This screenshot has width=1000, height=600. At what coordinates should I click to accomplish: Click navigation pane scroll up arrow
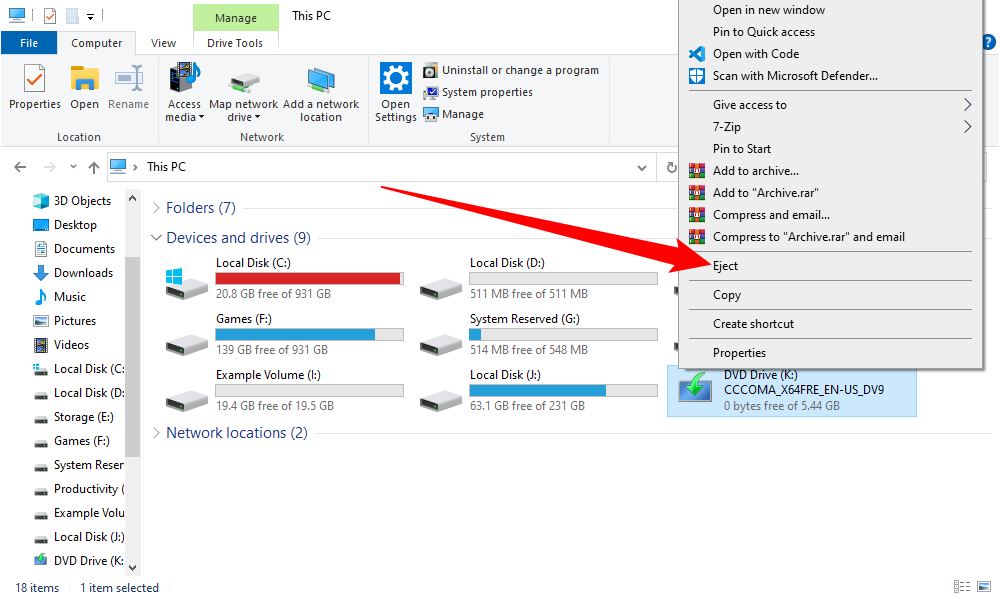coord(133,198)
